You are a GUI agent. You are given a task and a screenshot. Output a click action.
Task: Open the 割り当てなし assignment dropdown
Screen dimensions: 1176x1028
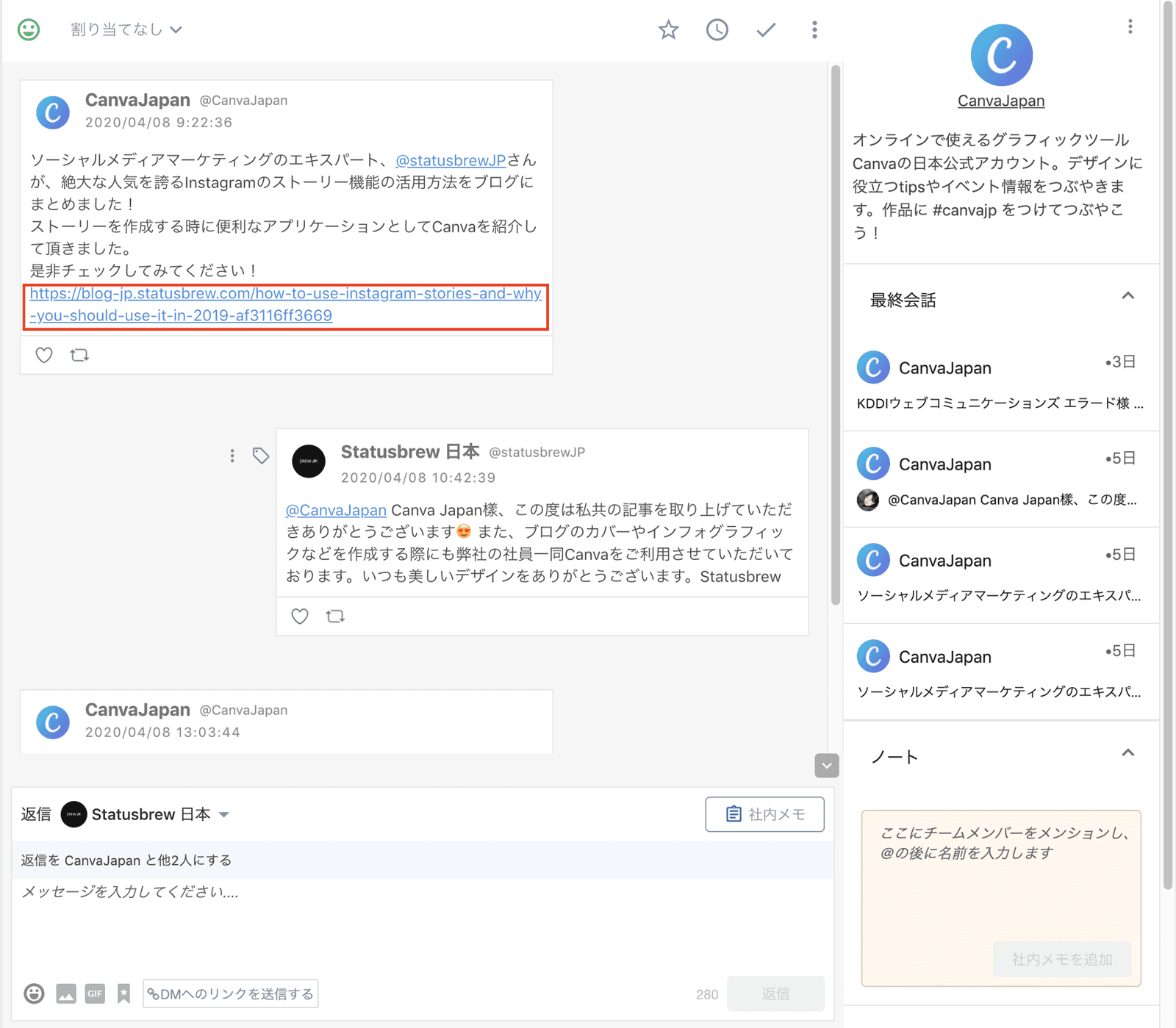[126, 30]
